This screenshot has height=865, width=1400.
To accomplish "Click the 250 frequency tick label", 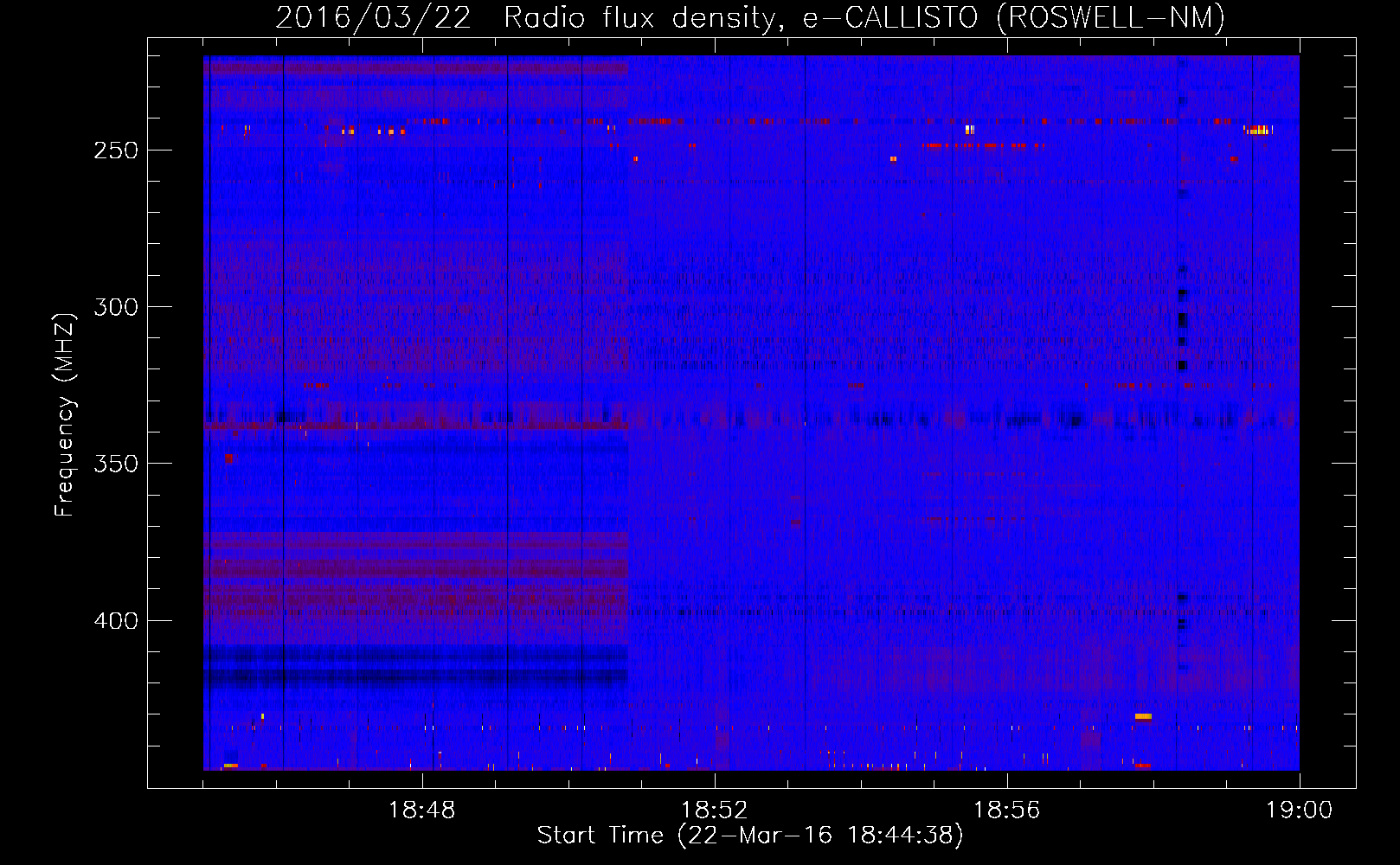I will [x=116, y=151].
